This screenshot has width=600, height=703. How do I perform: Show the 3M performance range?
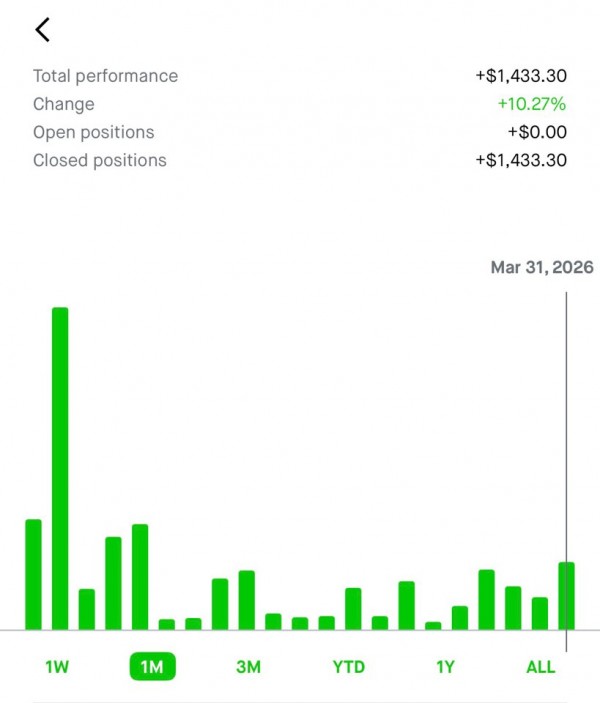coord(248,667)
